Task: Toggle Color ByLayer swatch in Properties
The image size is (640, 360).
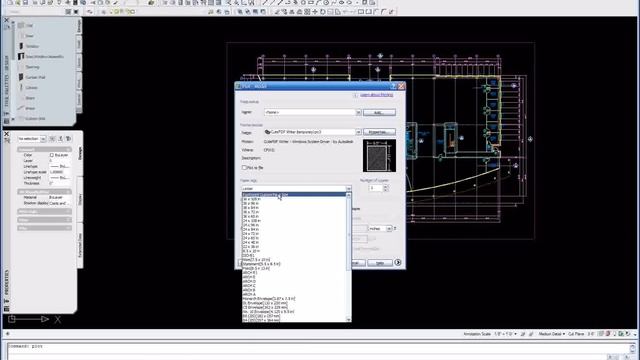Action: pyautogui.click(x=51, y=155)
